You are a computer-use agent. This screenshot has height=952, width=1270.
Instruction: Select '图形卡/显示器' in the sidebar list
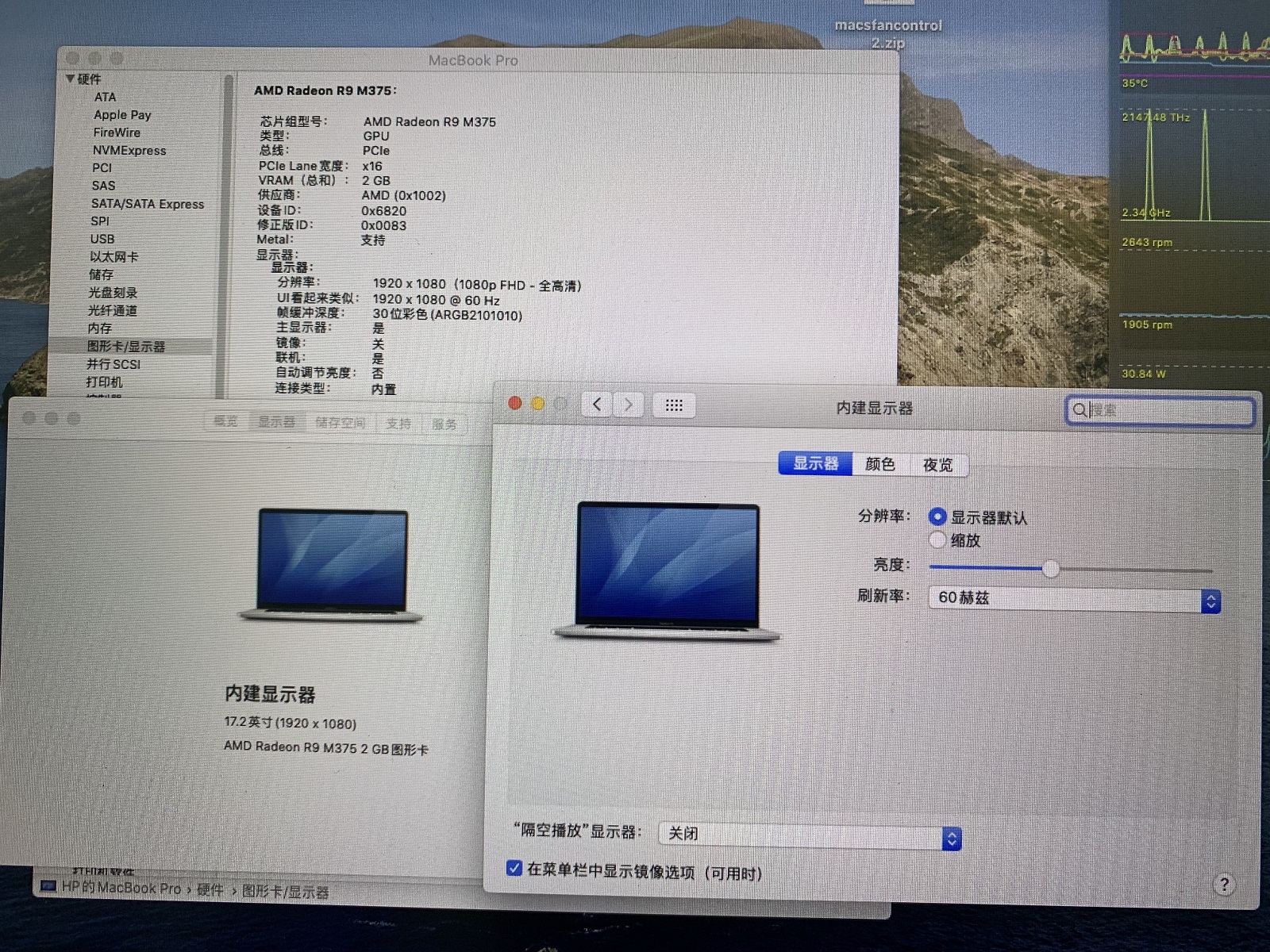(x=126, y=347)
